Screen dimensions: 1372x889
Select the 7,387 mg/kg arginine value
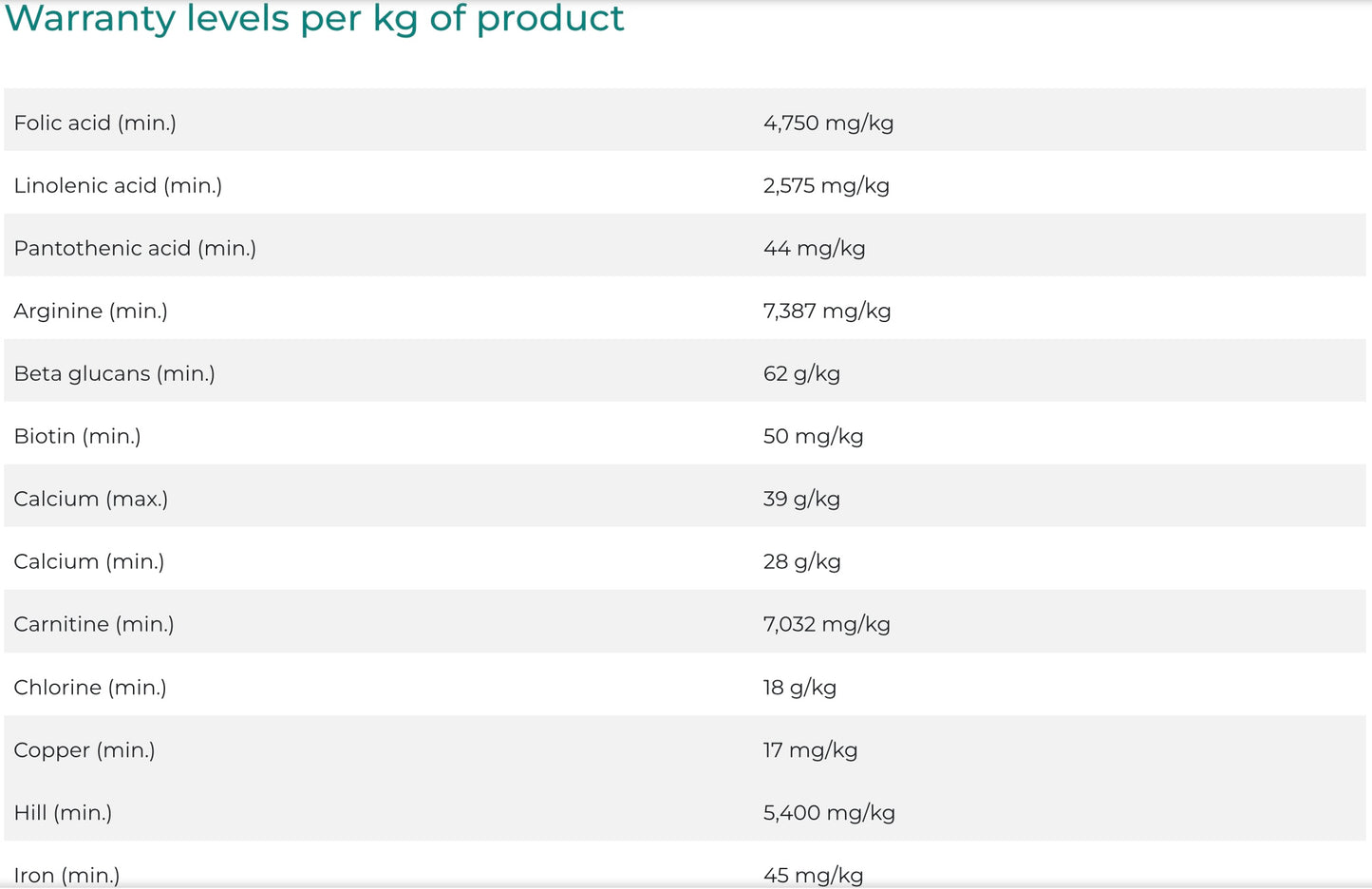point(827,311)
